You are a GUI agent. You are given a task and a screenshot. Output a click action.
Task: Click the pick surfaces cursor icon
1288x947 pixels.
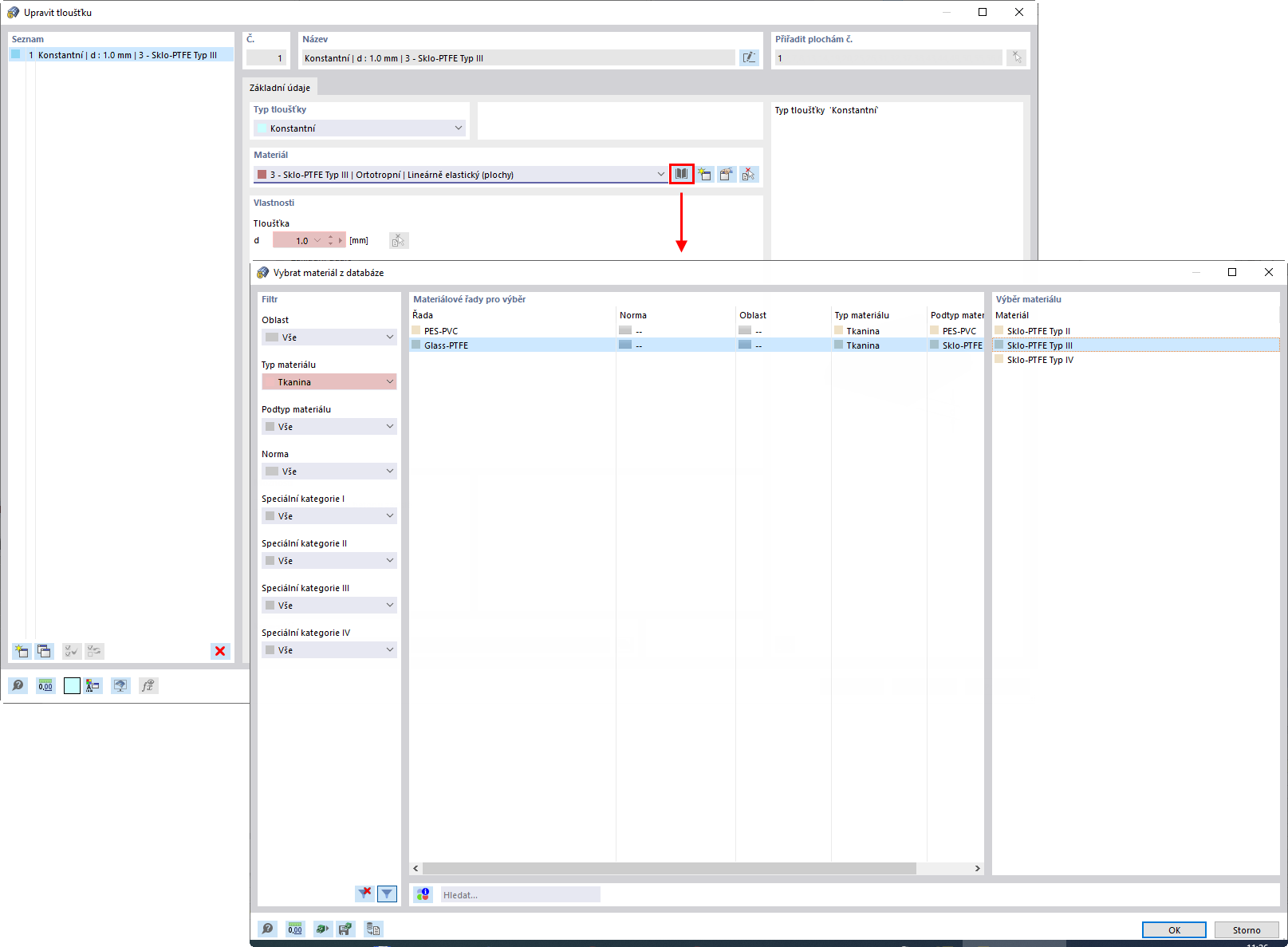1016,57
